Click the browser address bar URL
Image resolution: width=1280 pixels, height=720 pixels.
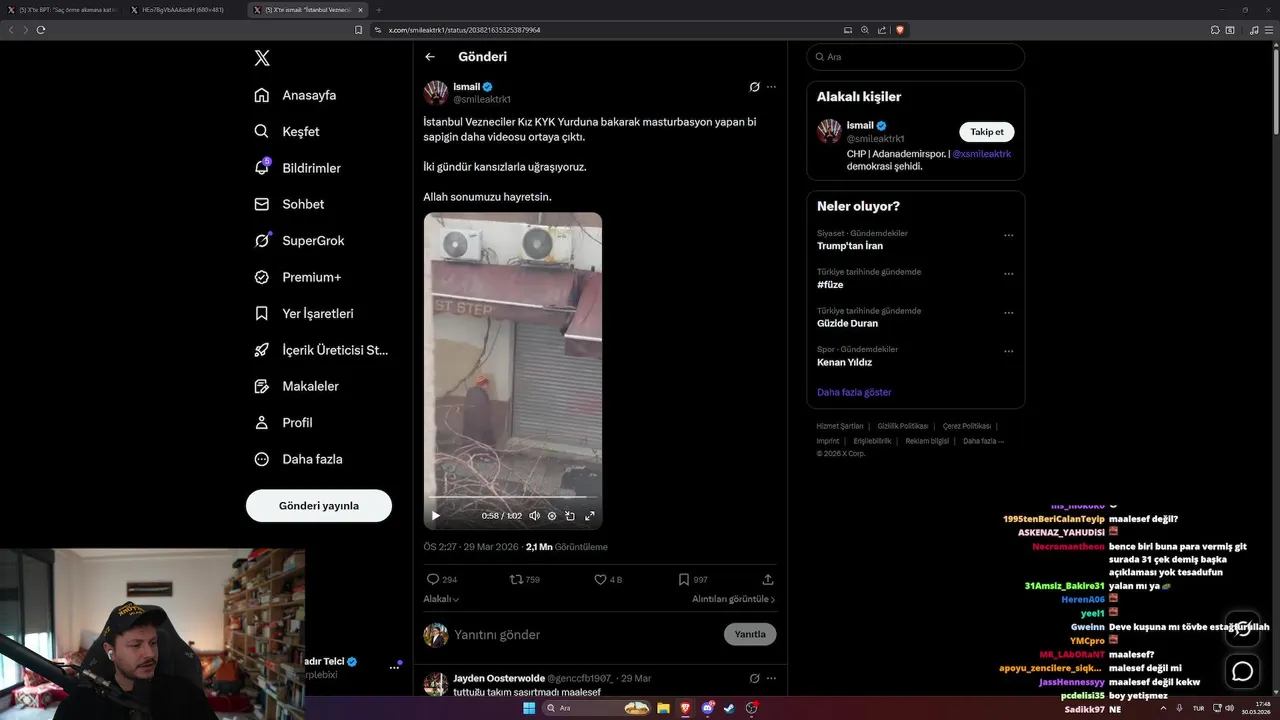465,30
